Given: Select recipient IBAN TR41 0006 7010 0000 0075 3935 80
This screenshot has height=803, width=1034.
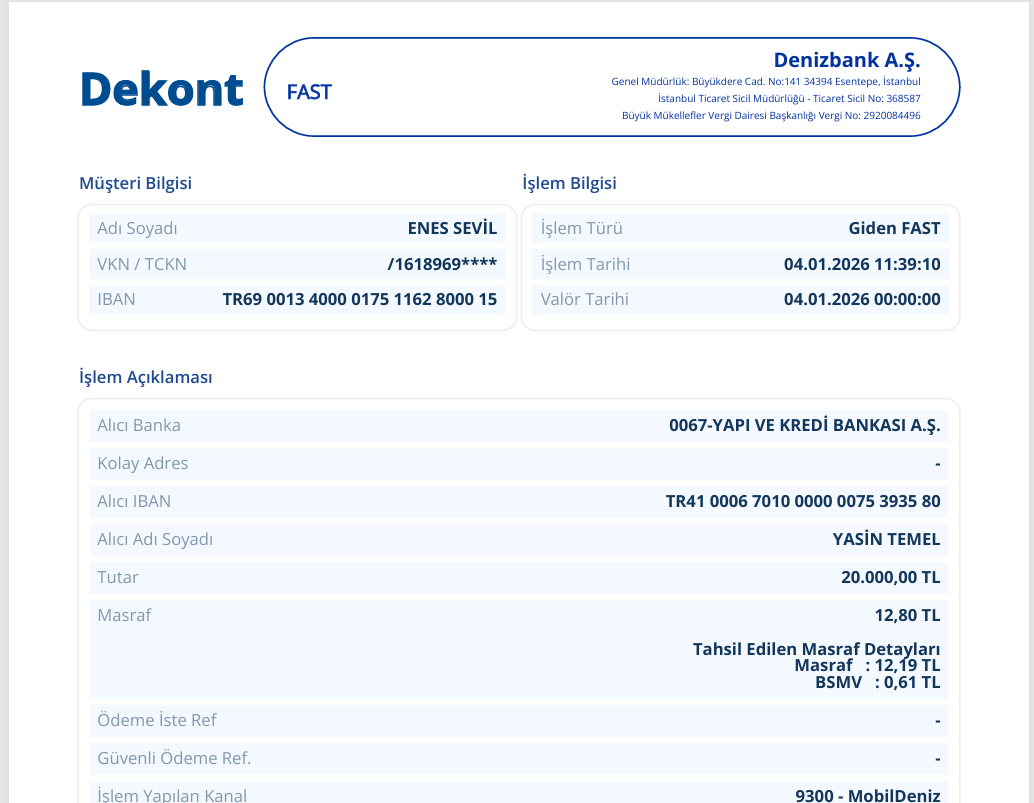Looking at the screenshot, I should pyautogui.click(x=803, y=501).
